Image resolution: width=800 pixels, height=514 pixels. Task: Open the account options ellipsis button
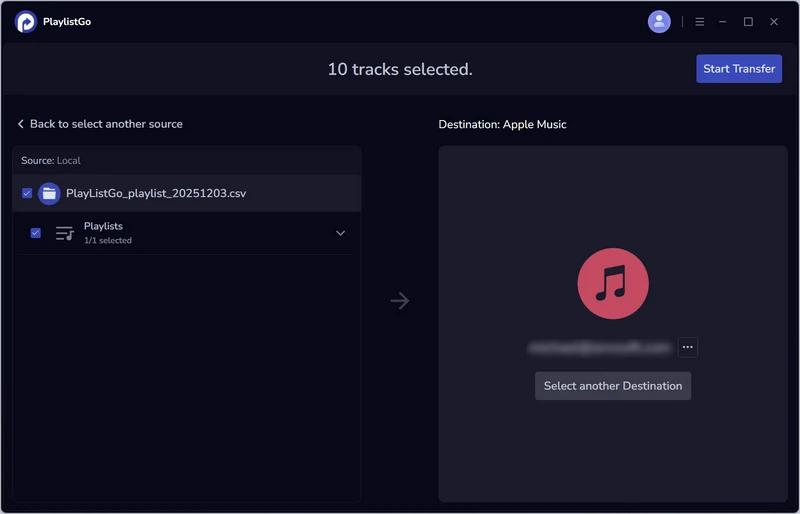[x=687, y=347]
